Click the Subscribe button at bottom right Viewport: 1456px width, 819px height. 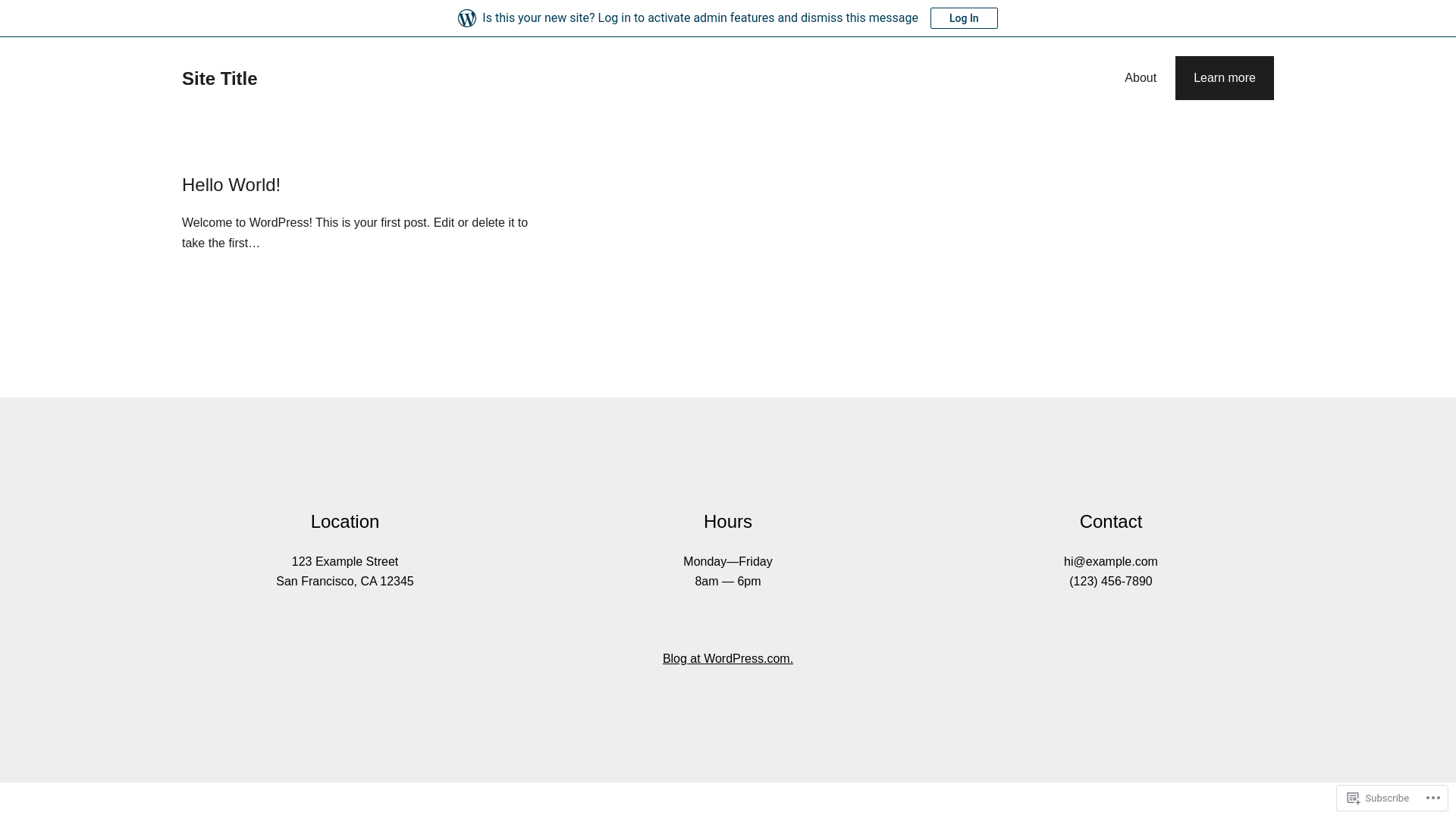1378,798
